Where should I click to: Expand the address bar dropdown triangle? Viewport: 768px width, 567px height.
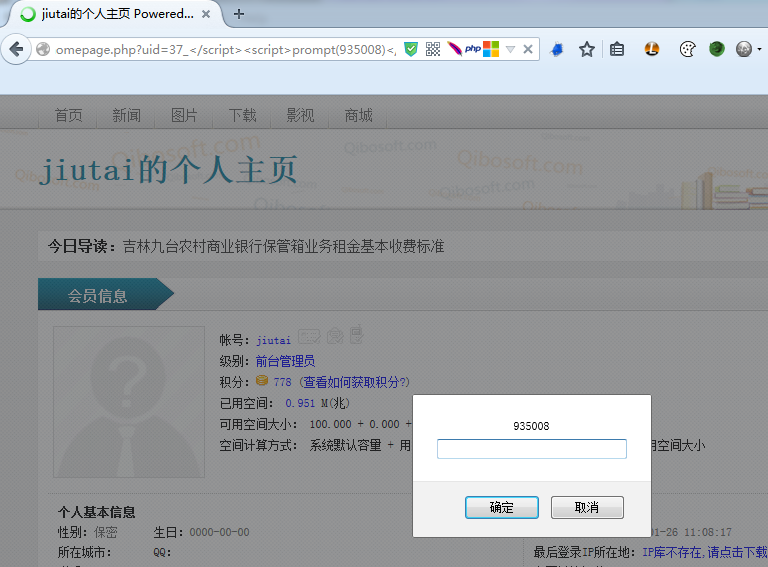click(510, 49)
